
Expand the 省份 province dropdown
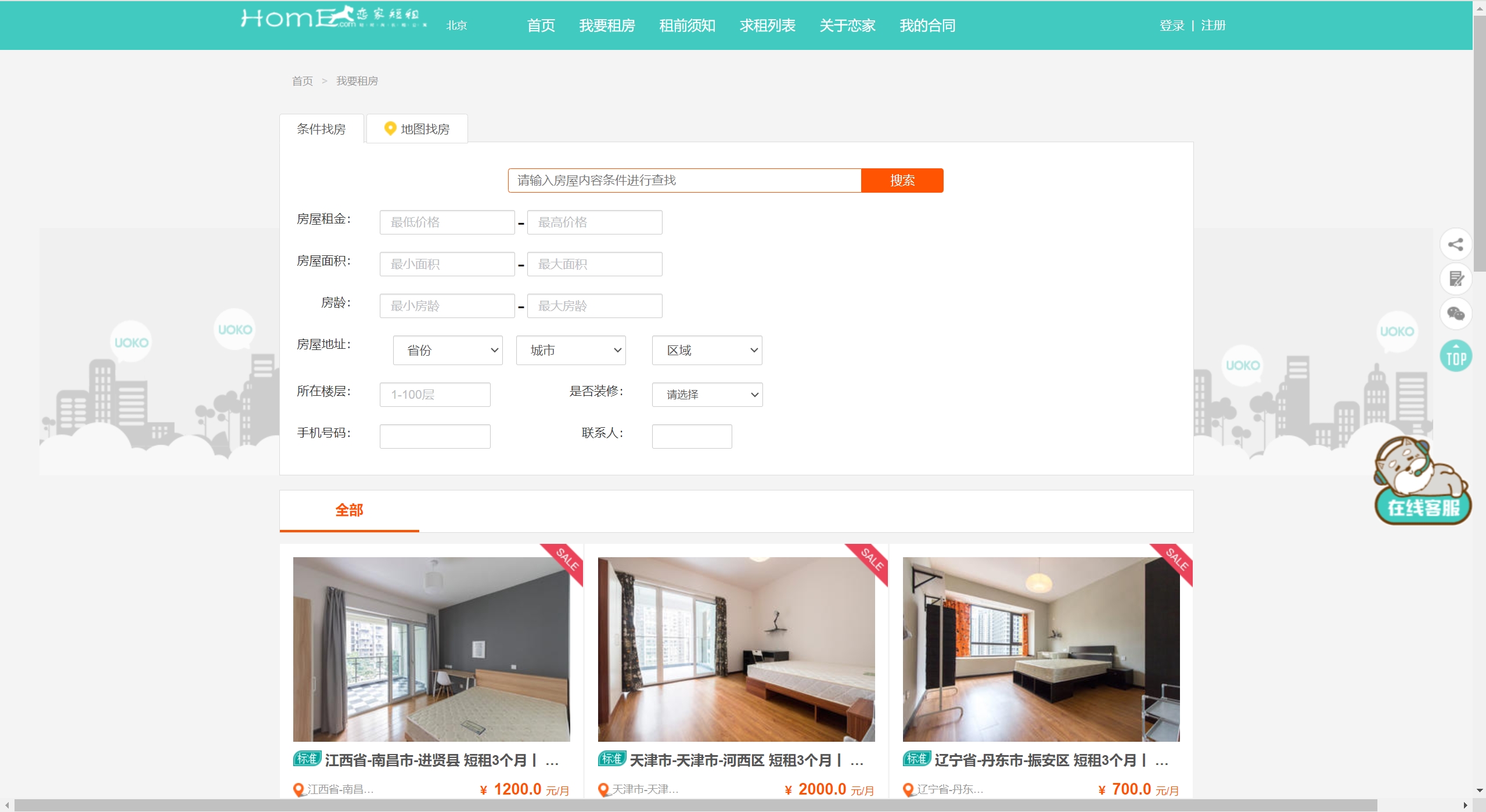(447, 351)
